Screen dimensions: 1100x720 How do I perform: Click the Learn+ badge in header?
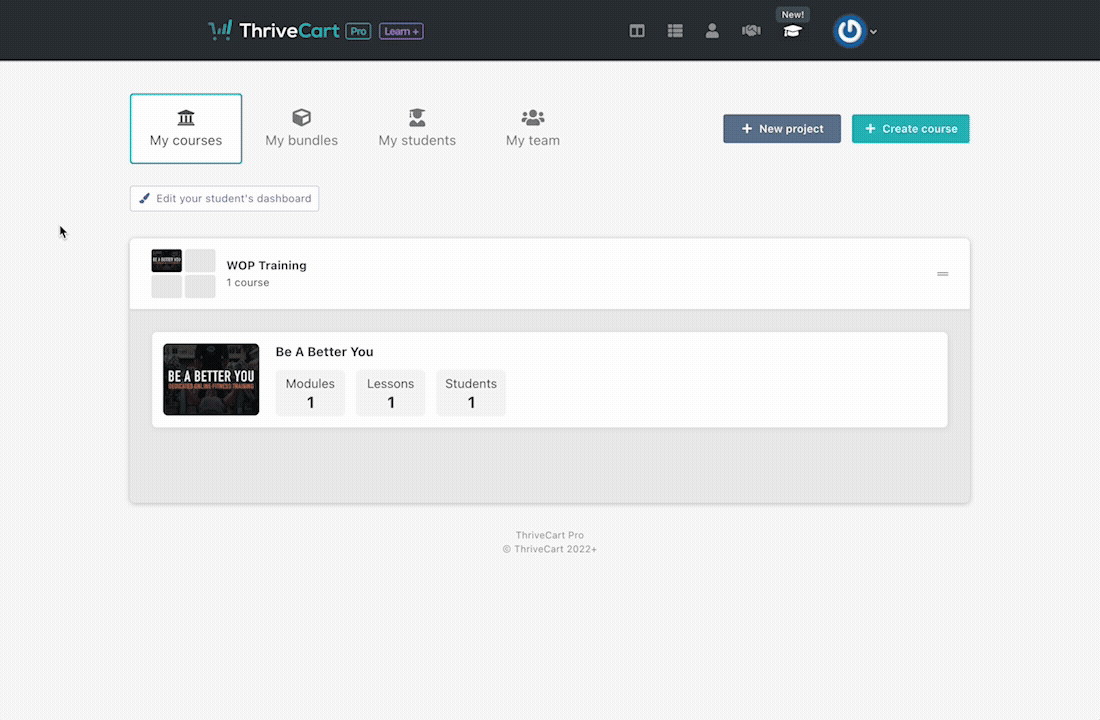pos(401,32)
